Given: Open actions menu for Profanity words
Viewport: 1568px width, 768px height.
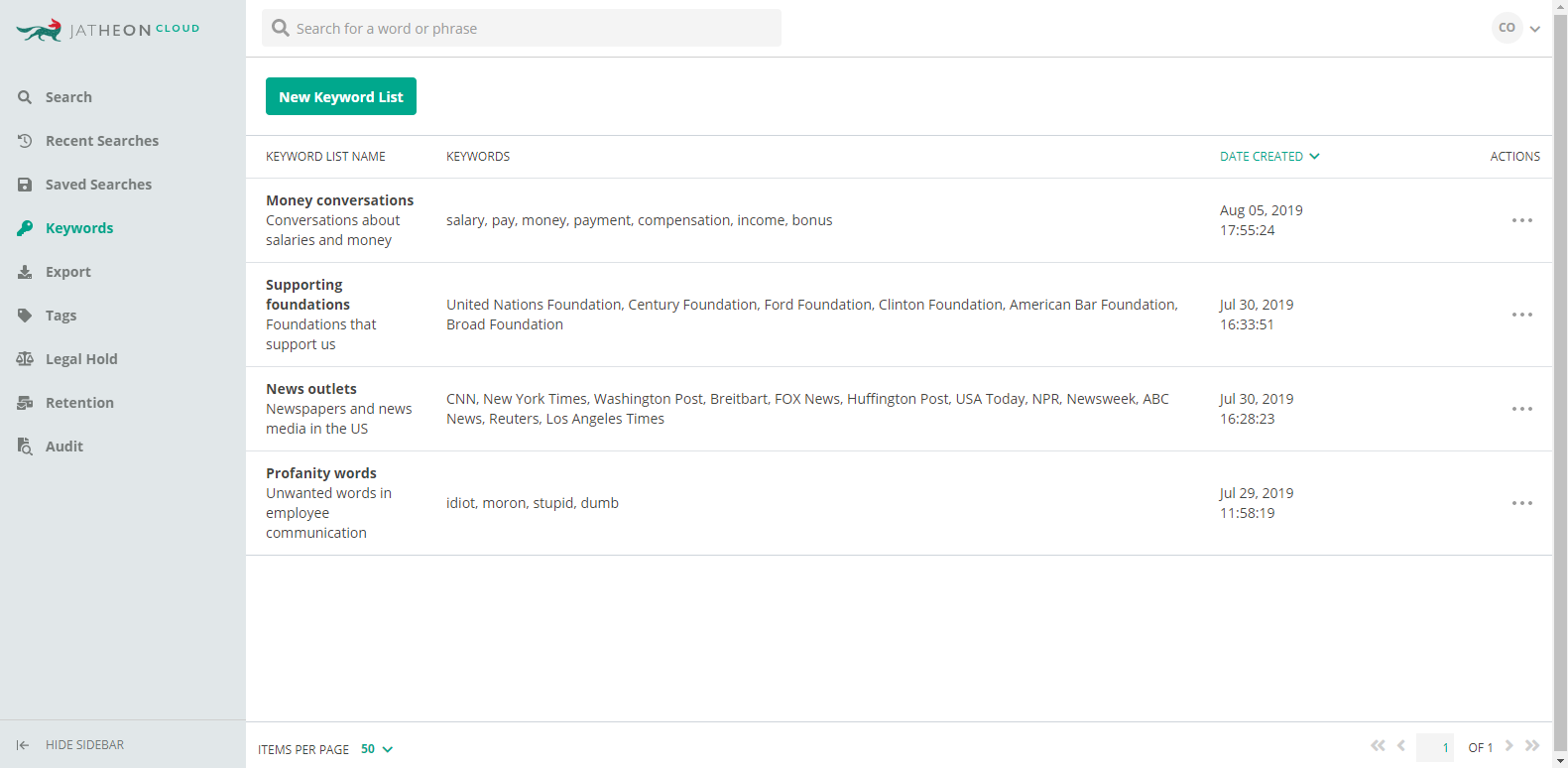Looking at the screenshot, I should click(x=1522, y=503).
